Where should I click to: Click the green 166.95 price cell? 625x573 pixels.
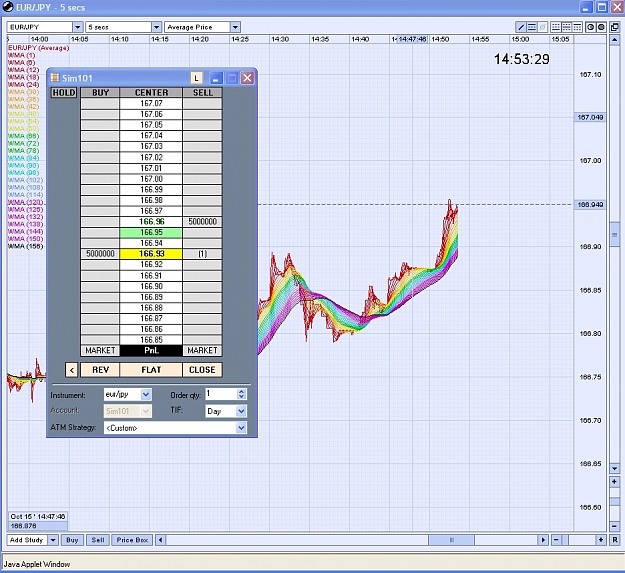151,232
